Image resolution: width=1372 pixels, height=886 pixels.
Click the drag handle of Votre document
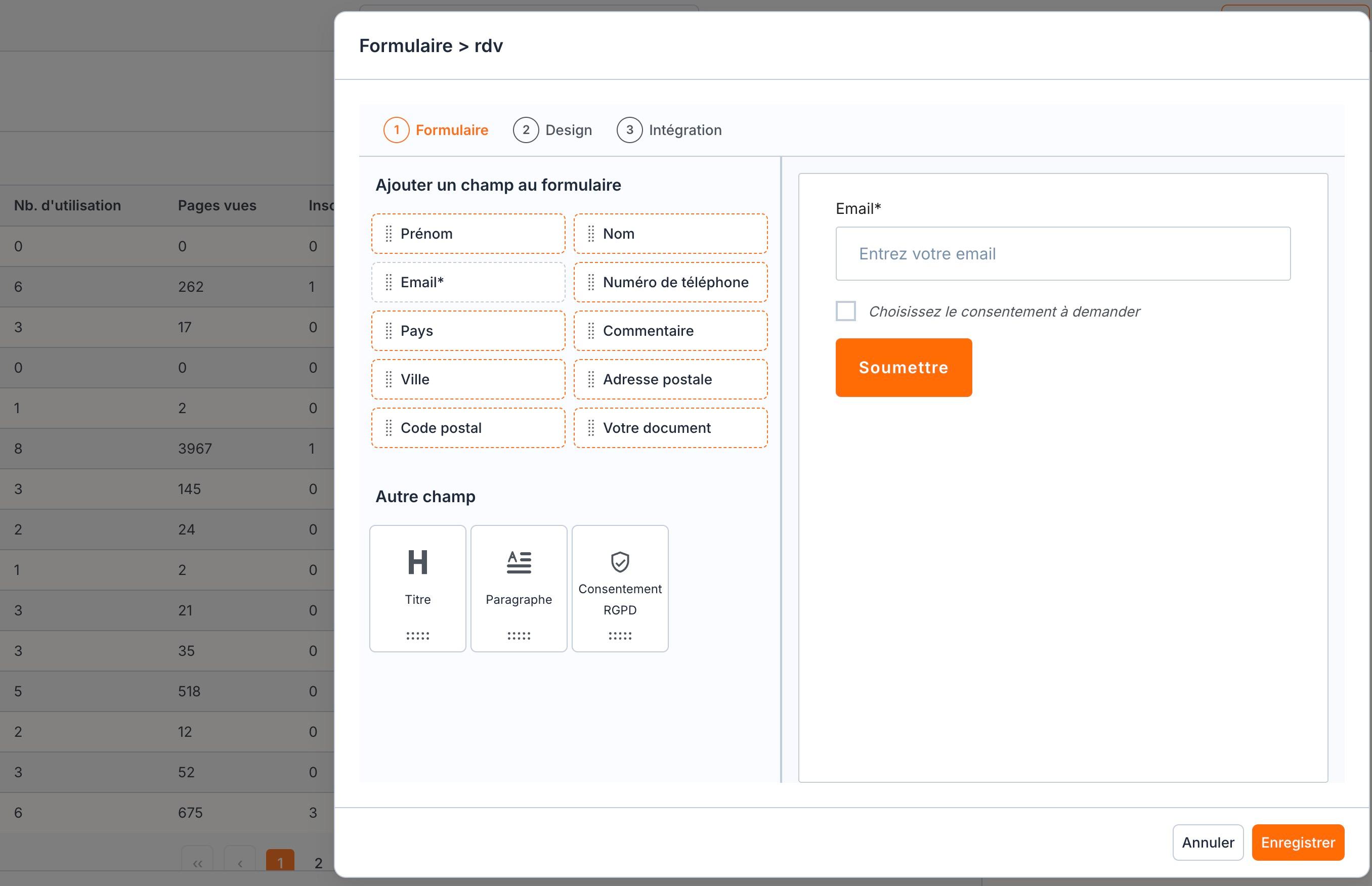(591, 427)
